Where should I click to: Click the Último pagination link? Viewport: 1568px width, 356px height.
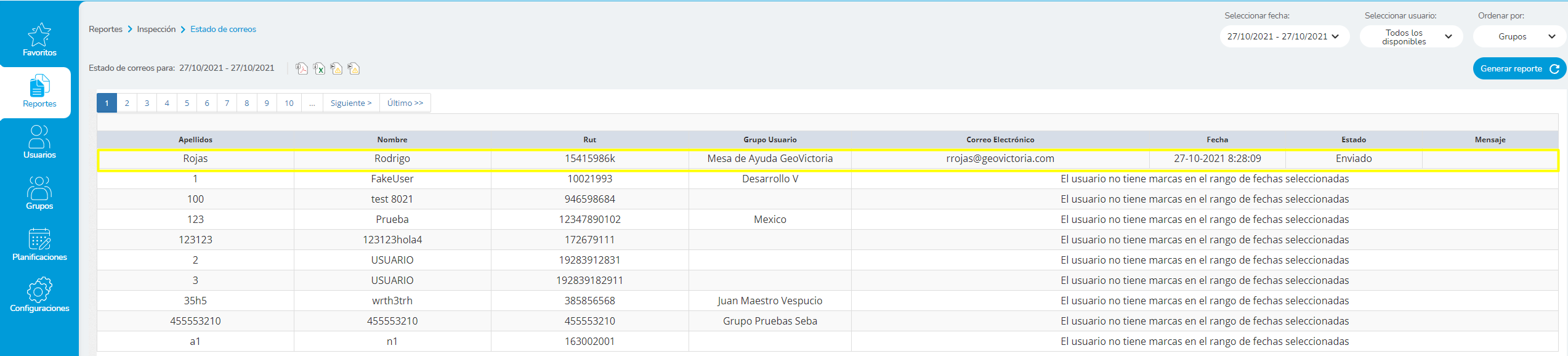point(405,103)
